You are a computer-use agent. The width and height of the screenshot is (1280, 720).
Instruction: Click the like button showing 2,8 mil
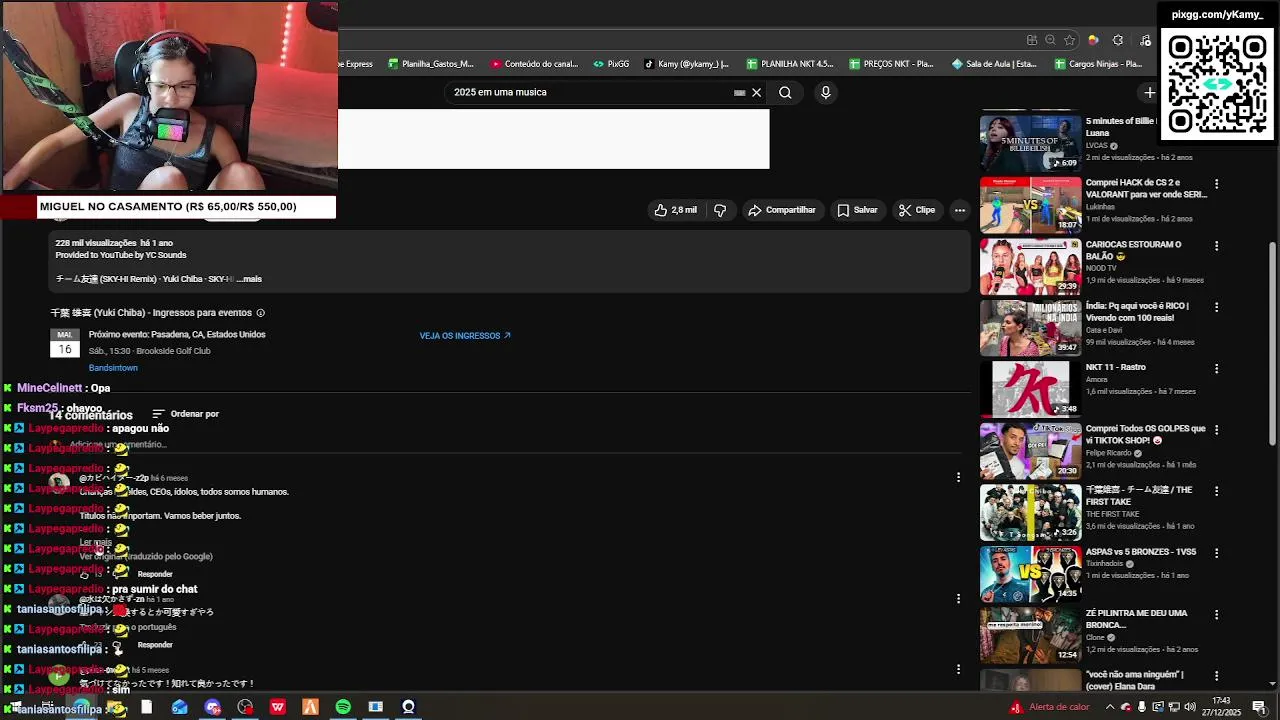(x=676, y=210)
